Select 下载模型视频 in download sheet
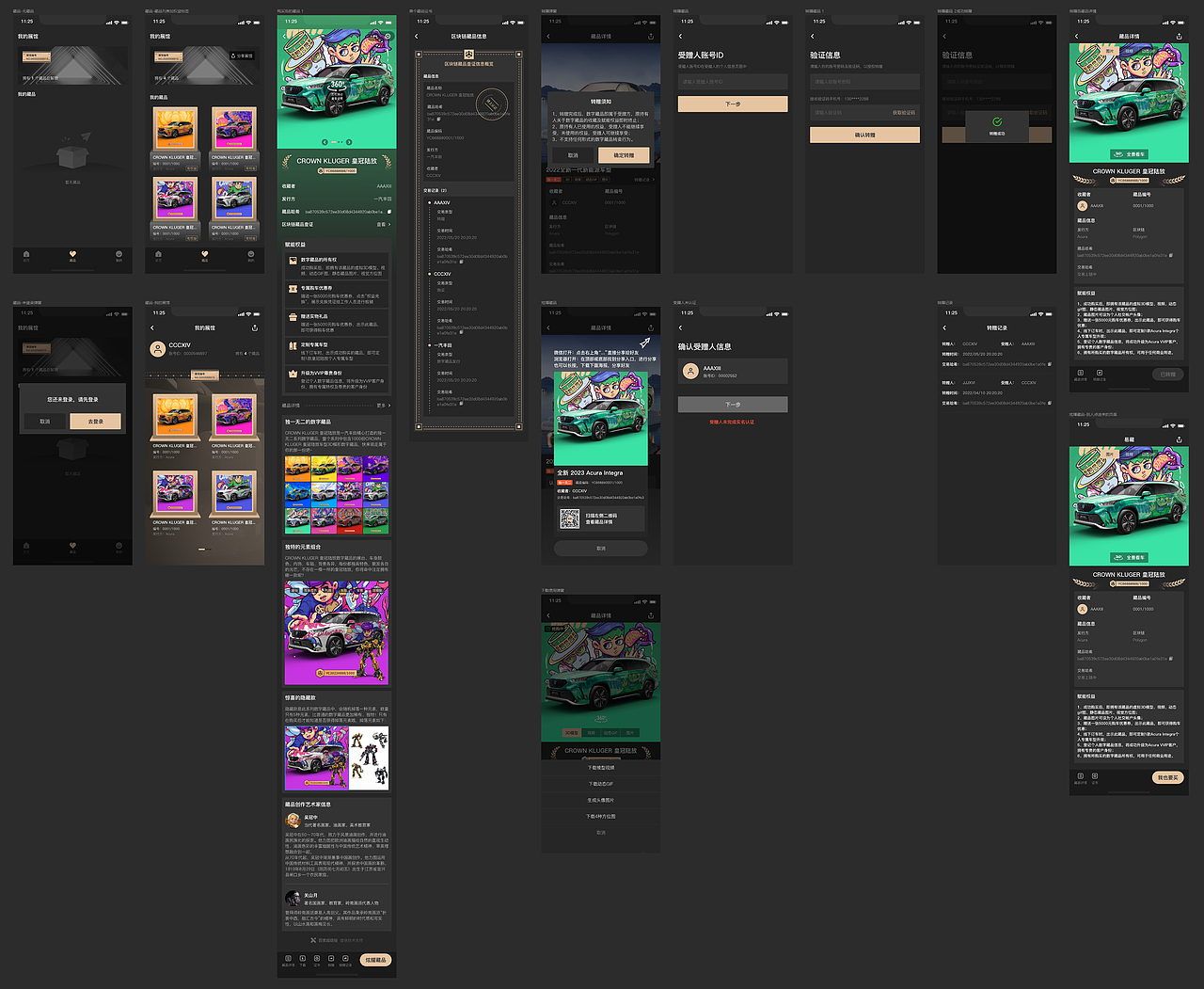This screenshot has width=1204, height=989. coord(601,768)
